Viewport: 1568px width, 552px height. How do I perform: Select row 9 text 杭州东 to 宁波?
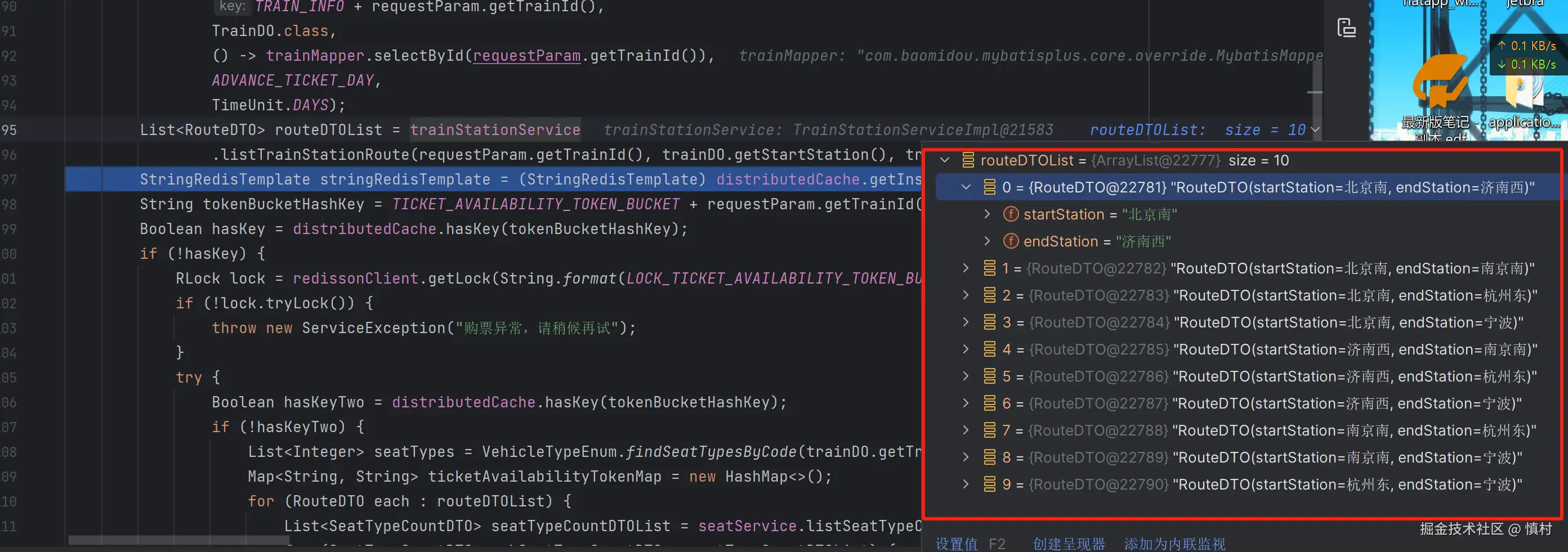pos(1348,484)
